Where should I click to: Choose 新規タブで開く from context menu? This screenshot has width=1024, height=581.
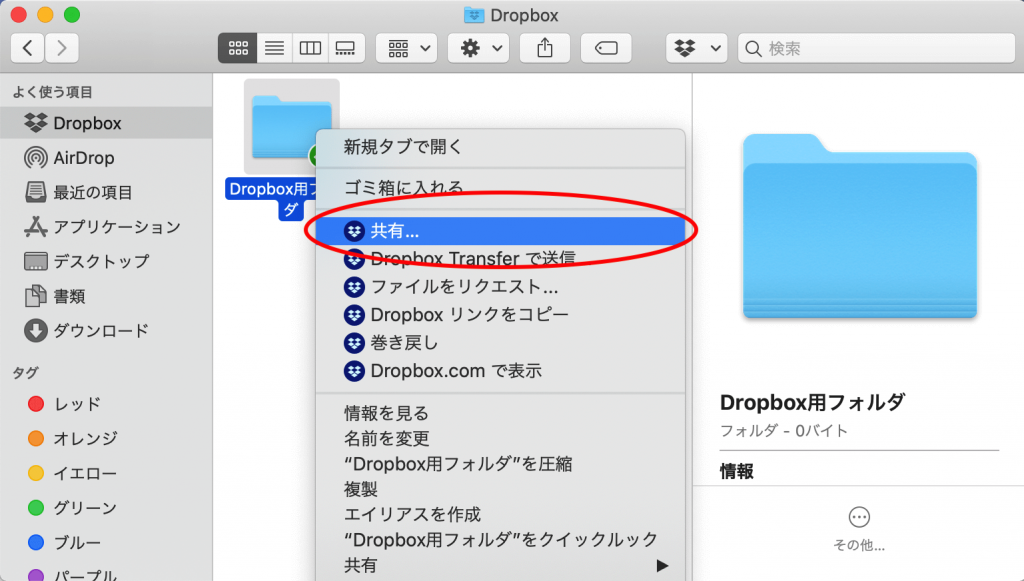[x=500, y=147]
